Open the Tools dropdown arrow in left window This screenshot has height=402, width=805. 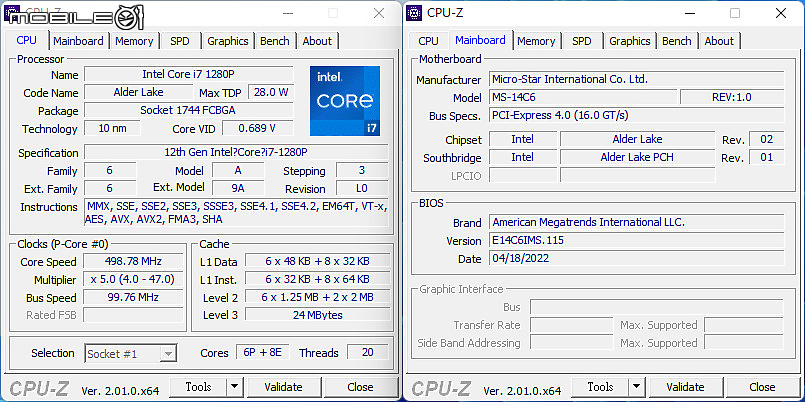[x=234, y=387]
